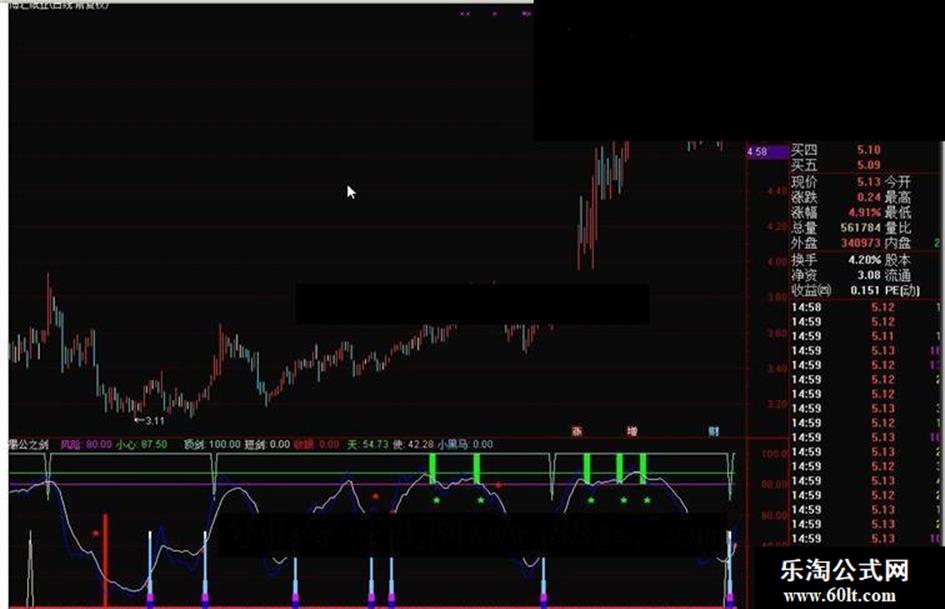Viewport: 945px width, 609px height.
Task: Select the 涨幅 value 4.91%
Action: (865, 212)
